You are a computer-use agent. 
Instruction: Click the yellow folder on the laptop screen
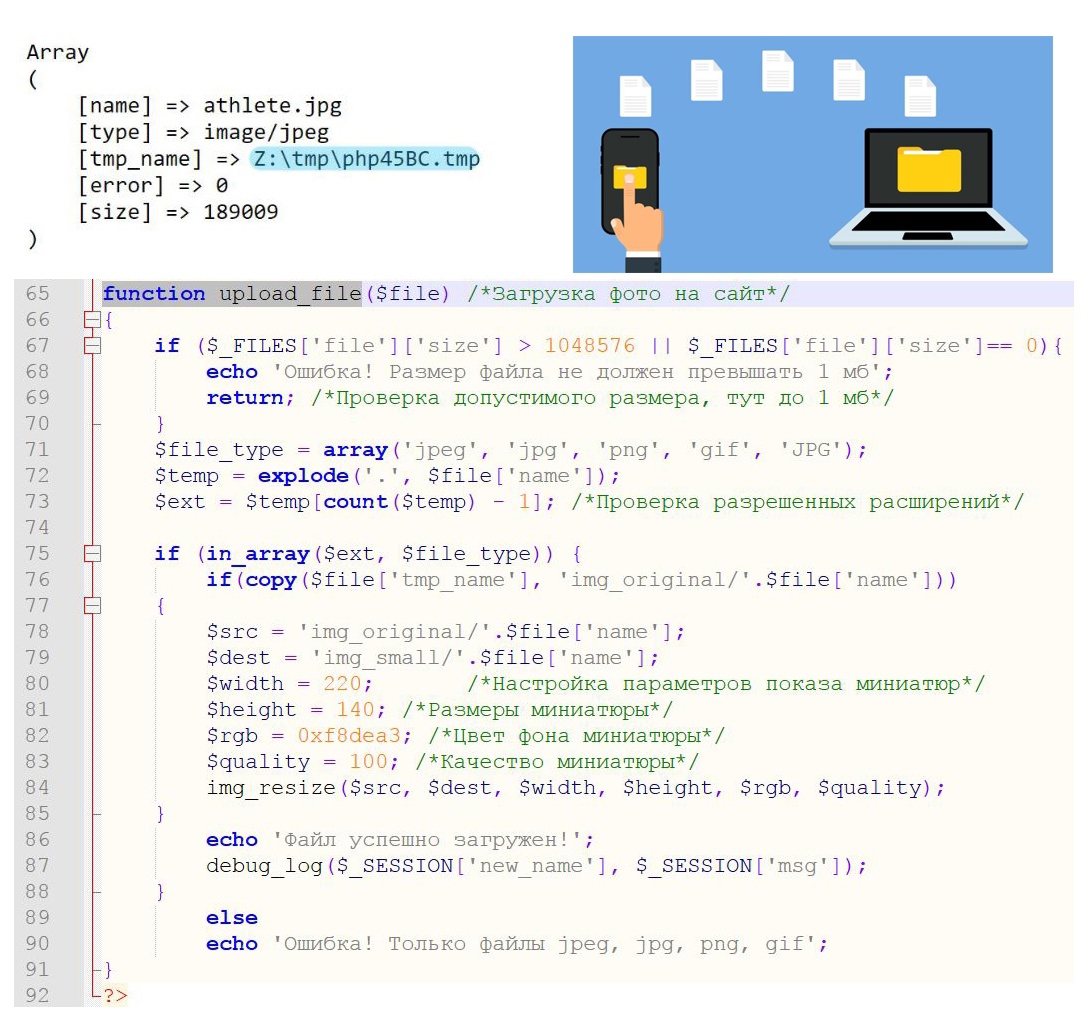[928, 169]
